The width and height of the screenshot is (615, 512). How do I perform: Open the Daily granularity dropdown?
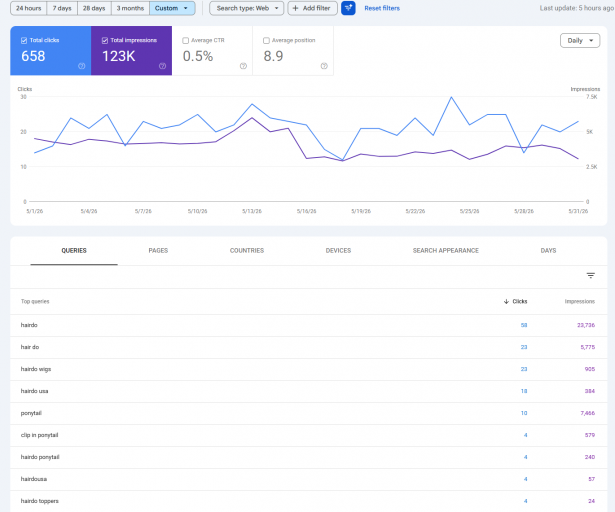[x=580, y=40]
